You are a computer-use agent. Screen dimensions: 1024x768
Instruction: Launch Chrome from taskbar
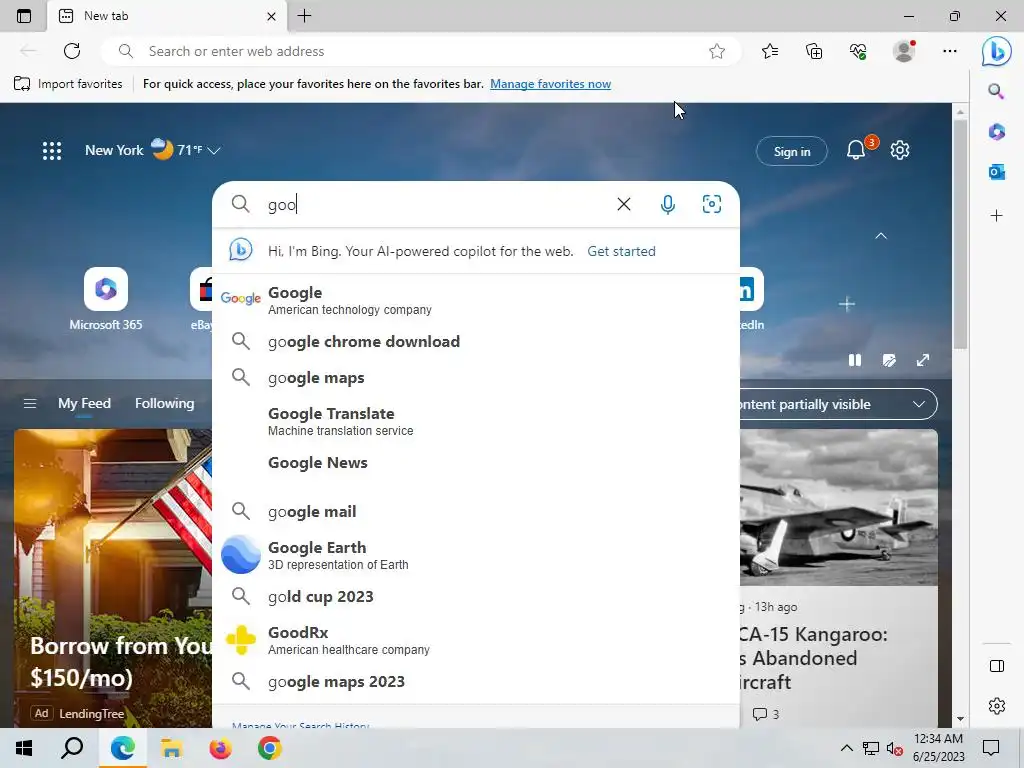(270, 748)
